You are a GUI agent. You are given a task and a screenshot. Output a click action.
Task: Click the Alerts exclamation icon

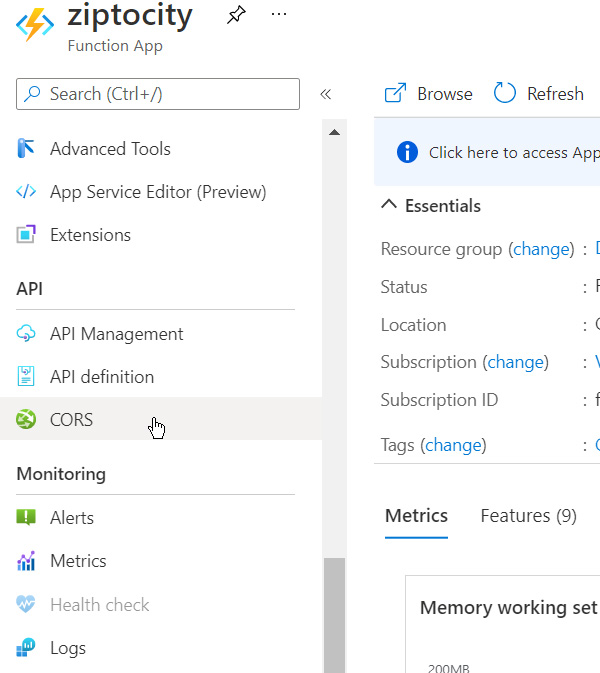click(x=26, y=517)
